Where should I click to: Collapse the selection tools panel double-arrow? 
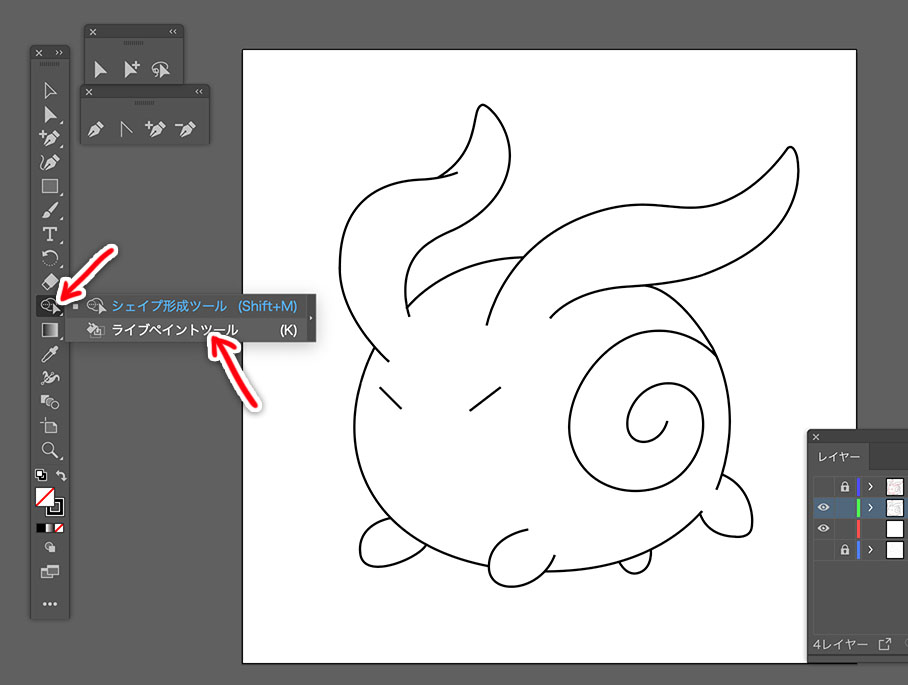[x=173, y=32]
